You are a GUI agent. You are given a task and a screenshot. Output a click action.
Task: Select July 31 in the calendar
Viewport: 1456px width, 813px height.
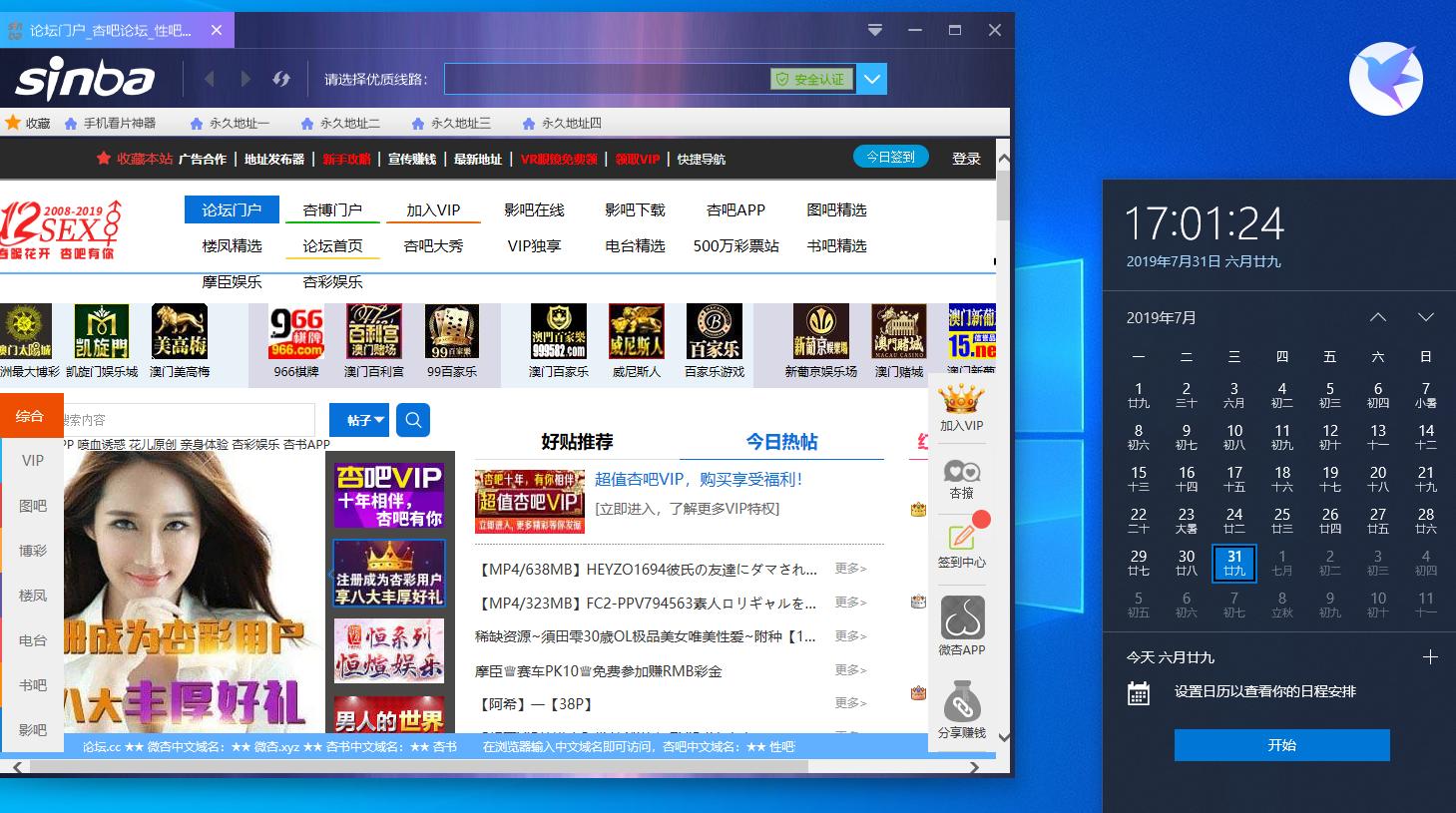(1234, 563)
